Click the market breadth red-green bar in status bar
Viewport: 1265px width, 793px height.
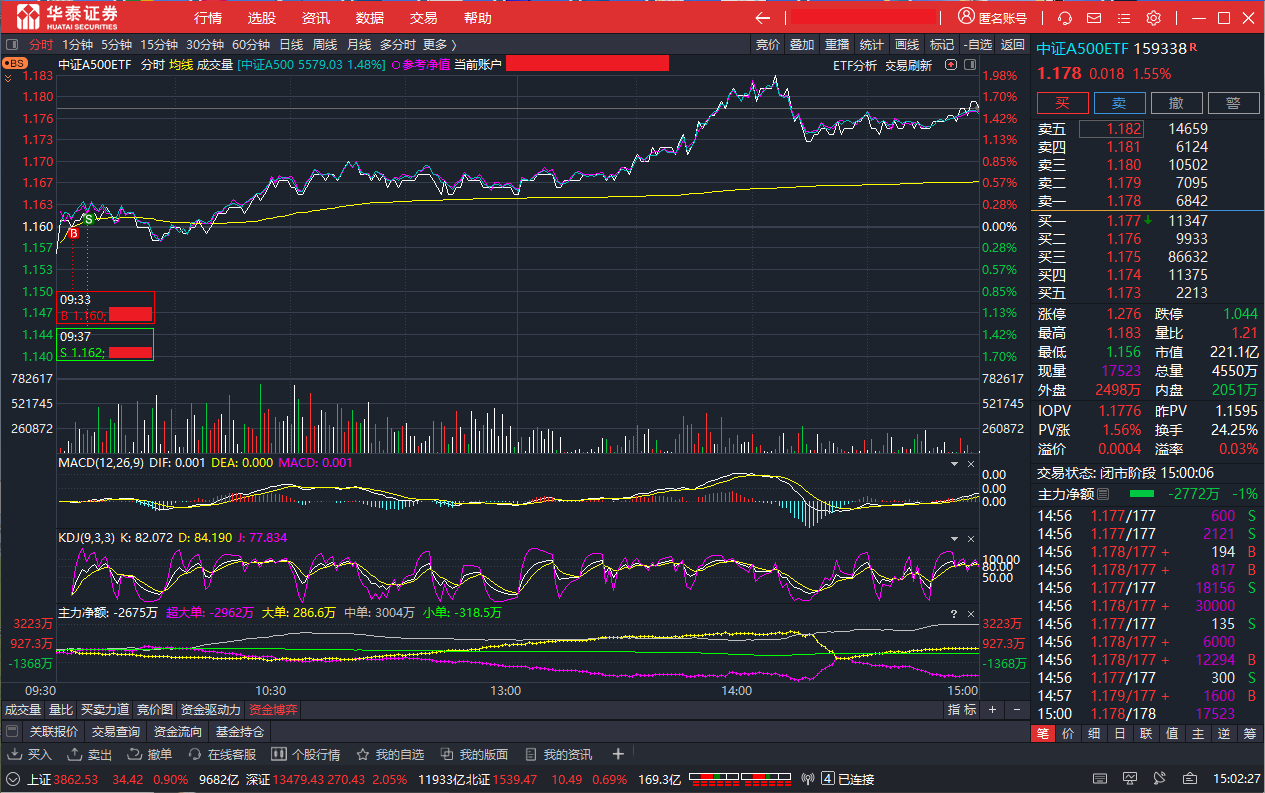(x=741, y=779)
